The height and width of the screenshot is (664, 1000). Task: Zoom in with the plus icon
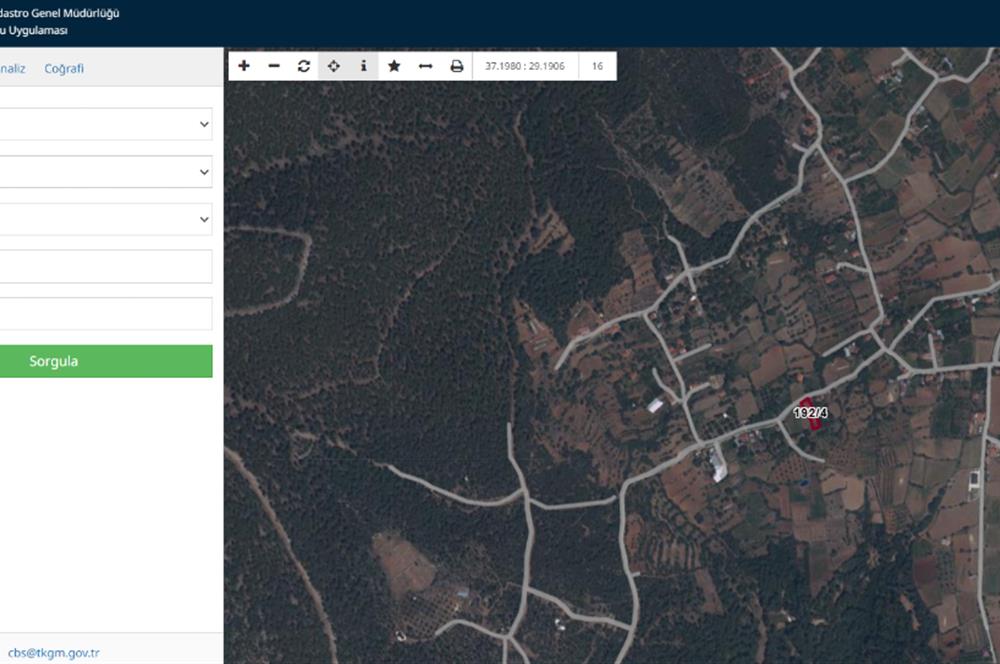tap(244, 66)
